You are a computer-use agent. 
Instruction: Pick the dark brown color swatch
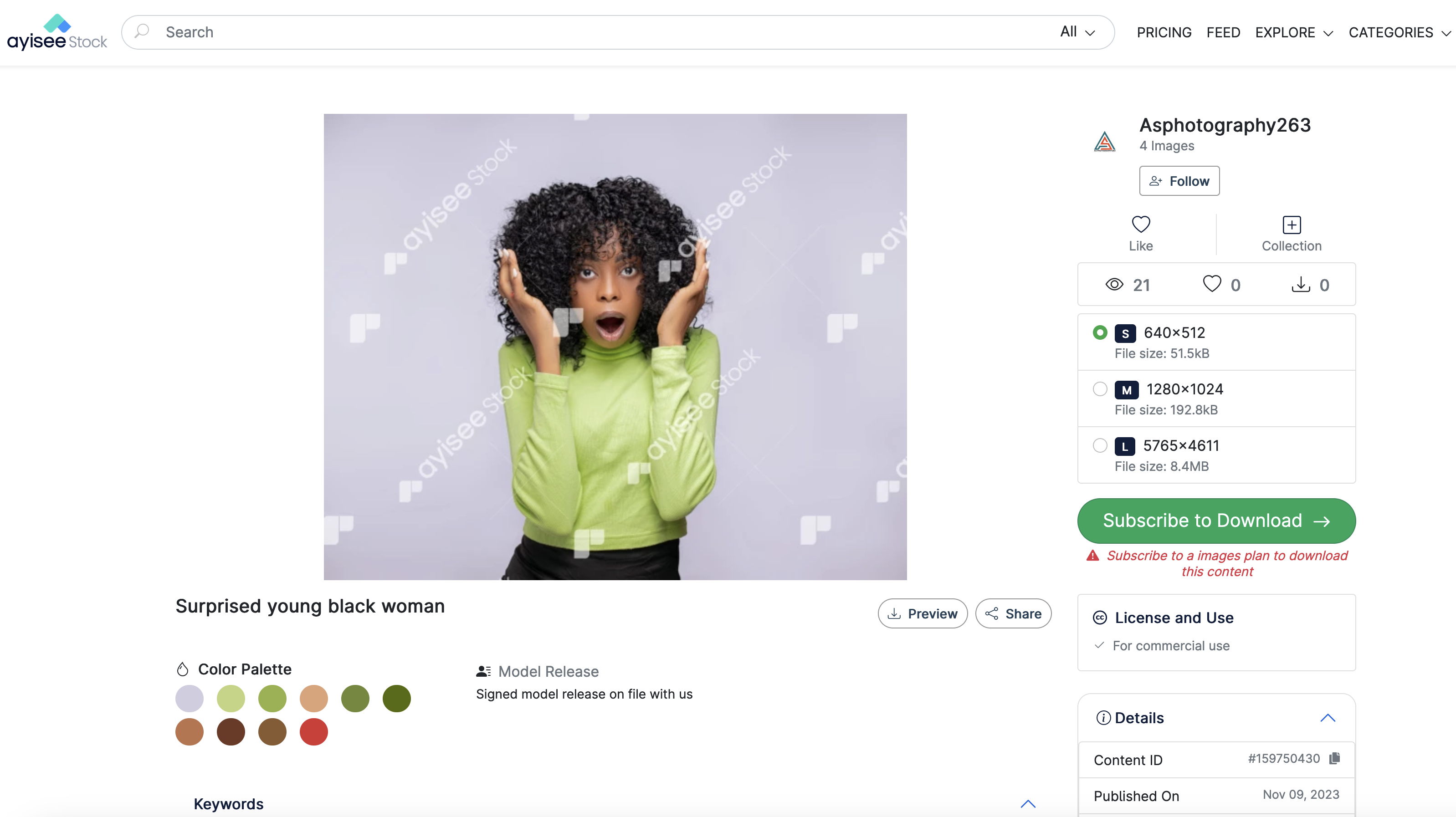click(x=231, y=732)
